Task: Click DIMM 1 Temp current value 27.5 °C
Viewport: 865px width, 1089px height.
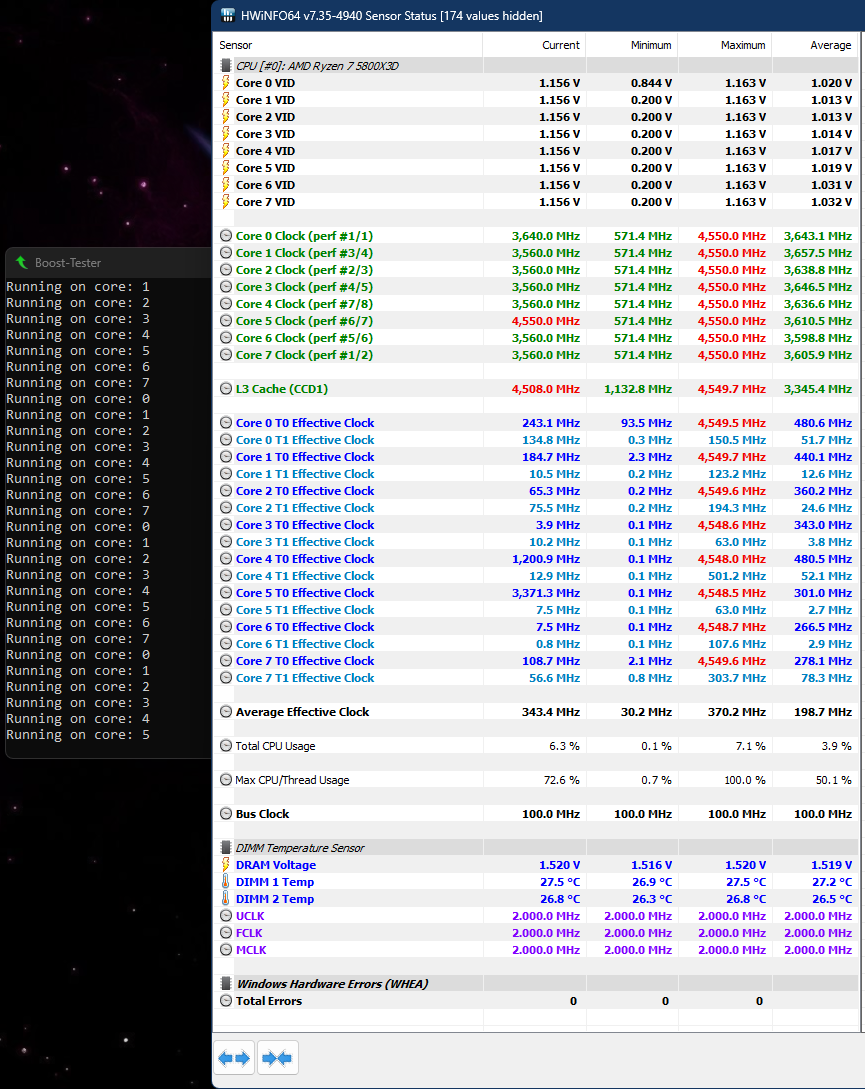Action: pyautogui.click(x=560, y=882)
